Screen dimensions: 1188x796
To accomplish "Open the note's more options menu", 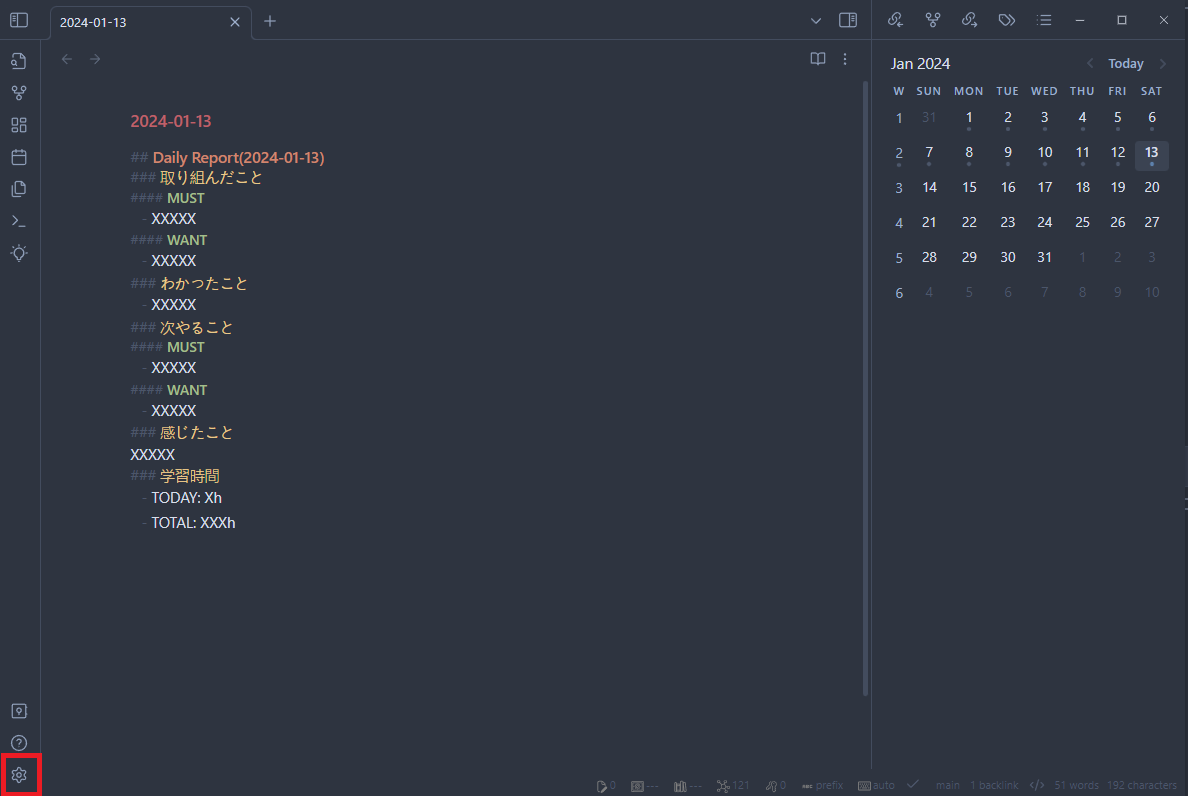I will (845, 59).
